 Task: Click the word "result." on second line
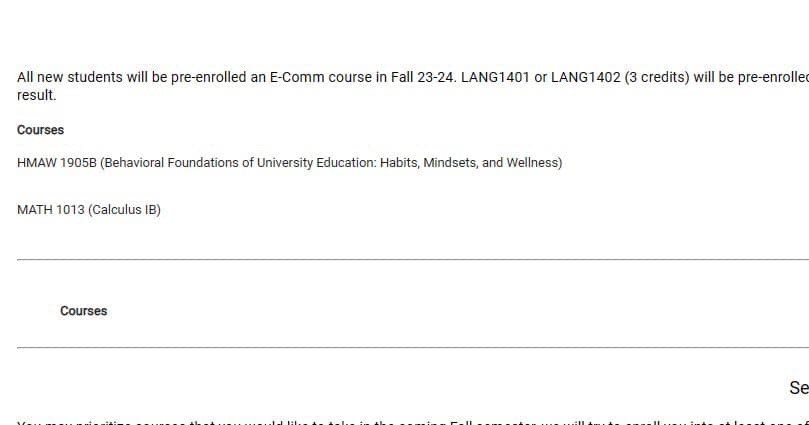point(37,95)
